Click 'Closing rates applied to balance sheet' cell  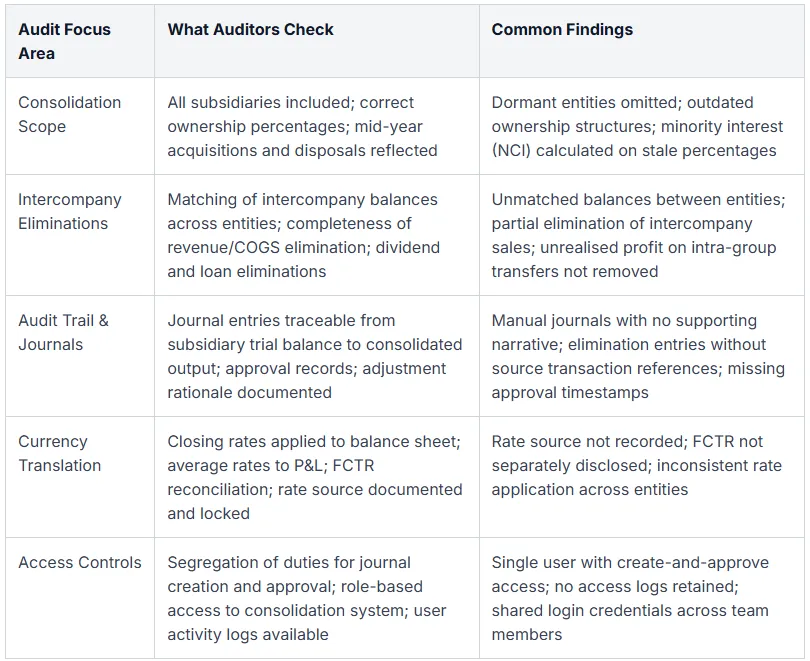pos(317,477)
